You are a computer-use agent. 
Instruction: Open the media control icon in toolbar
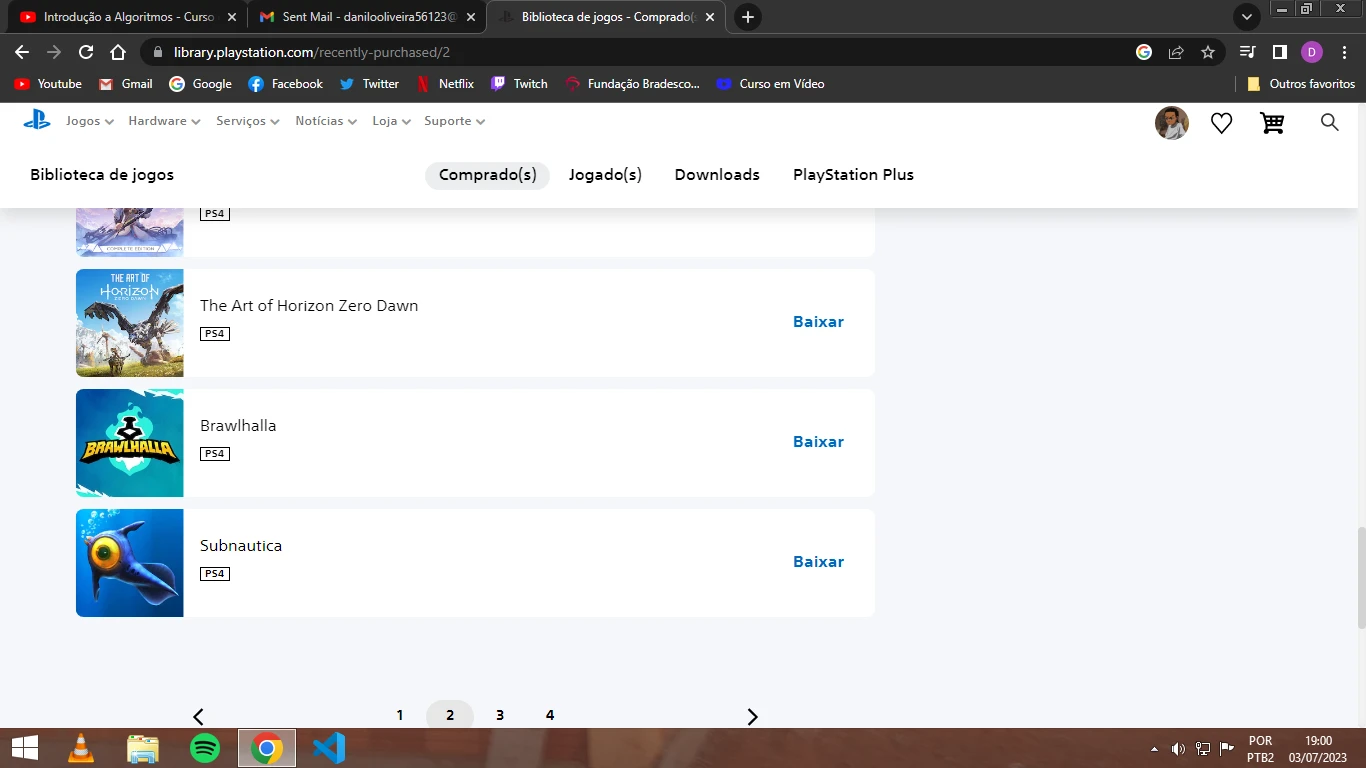(x=1247, y=52)
